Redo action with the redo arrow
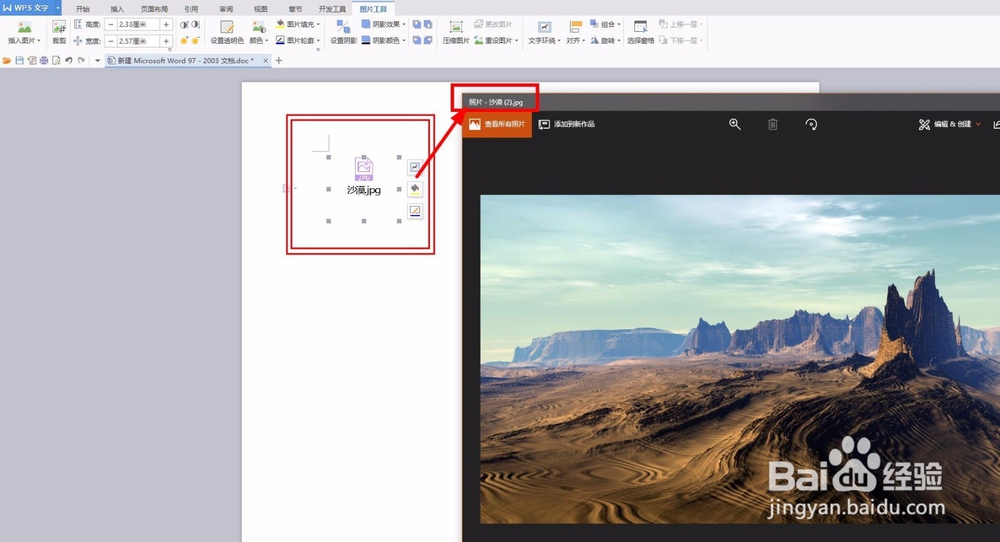The image size is (1000, 542). tap(81, 61)
